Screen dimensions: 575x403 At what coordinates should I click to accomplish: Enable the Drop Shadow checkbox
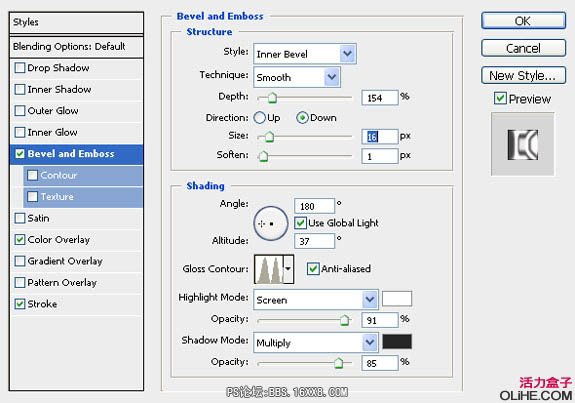(x=20, y=68)
